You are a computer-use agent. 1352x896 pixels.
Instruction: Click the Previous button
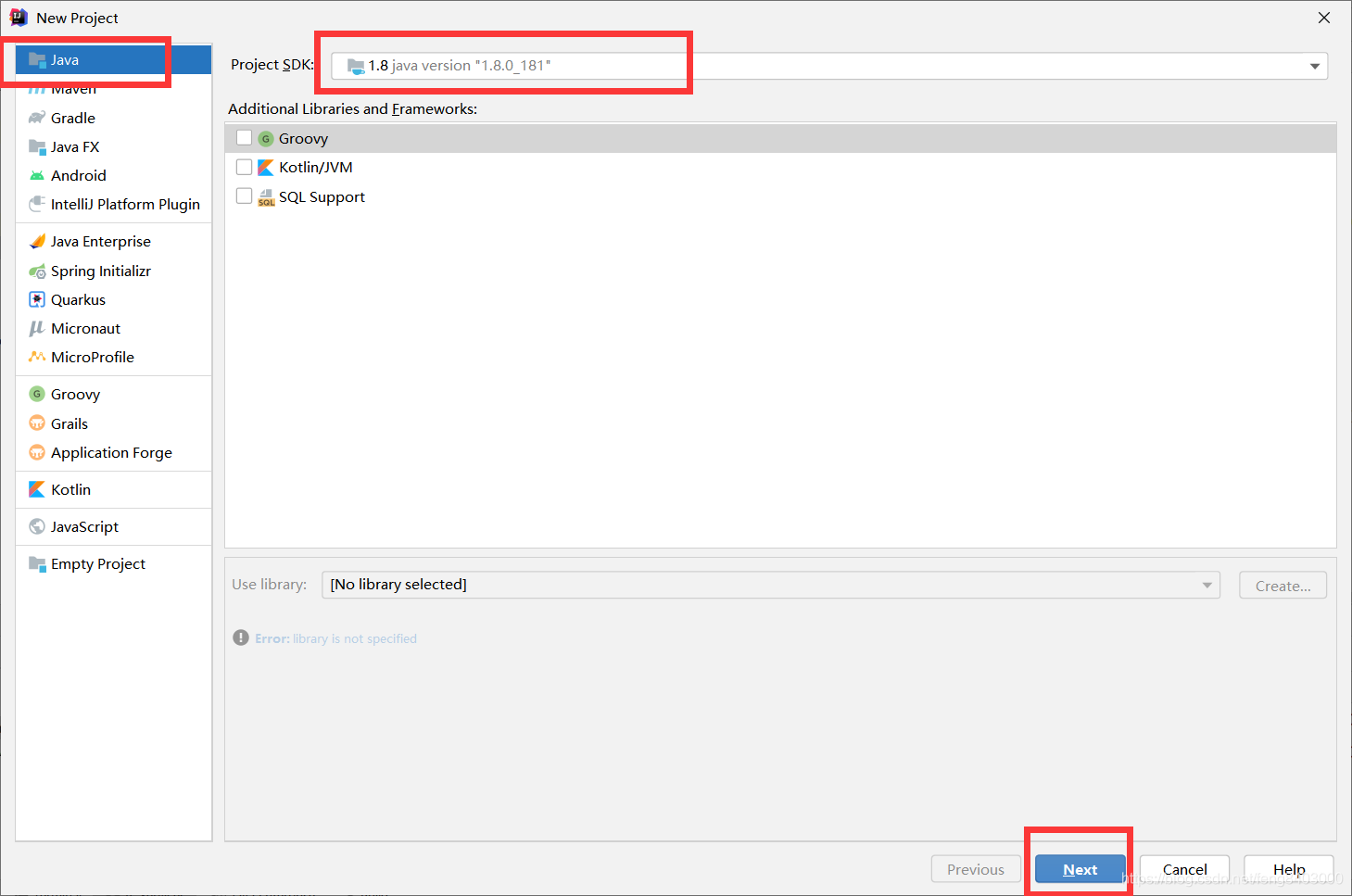pos(976,869)
